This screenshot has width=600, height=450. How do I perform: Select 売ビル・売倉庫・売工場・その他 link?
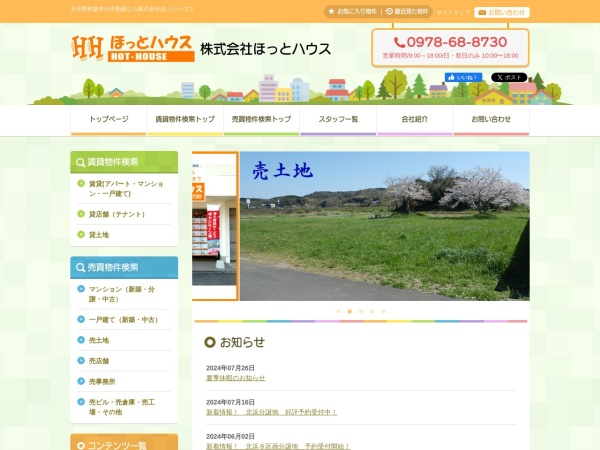point(122,407)
